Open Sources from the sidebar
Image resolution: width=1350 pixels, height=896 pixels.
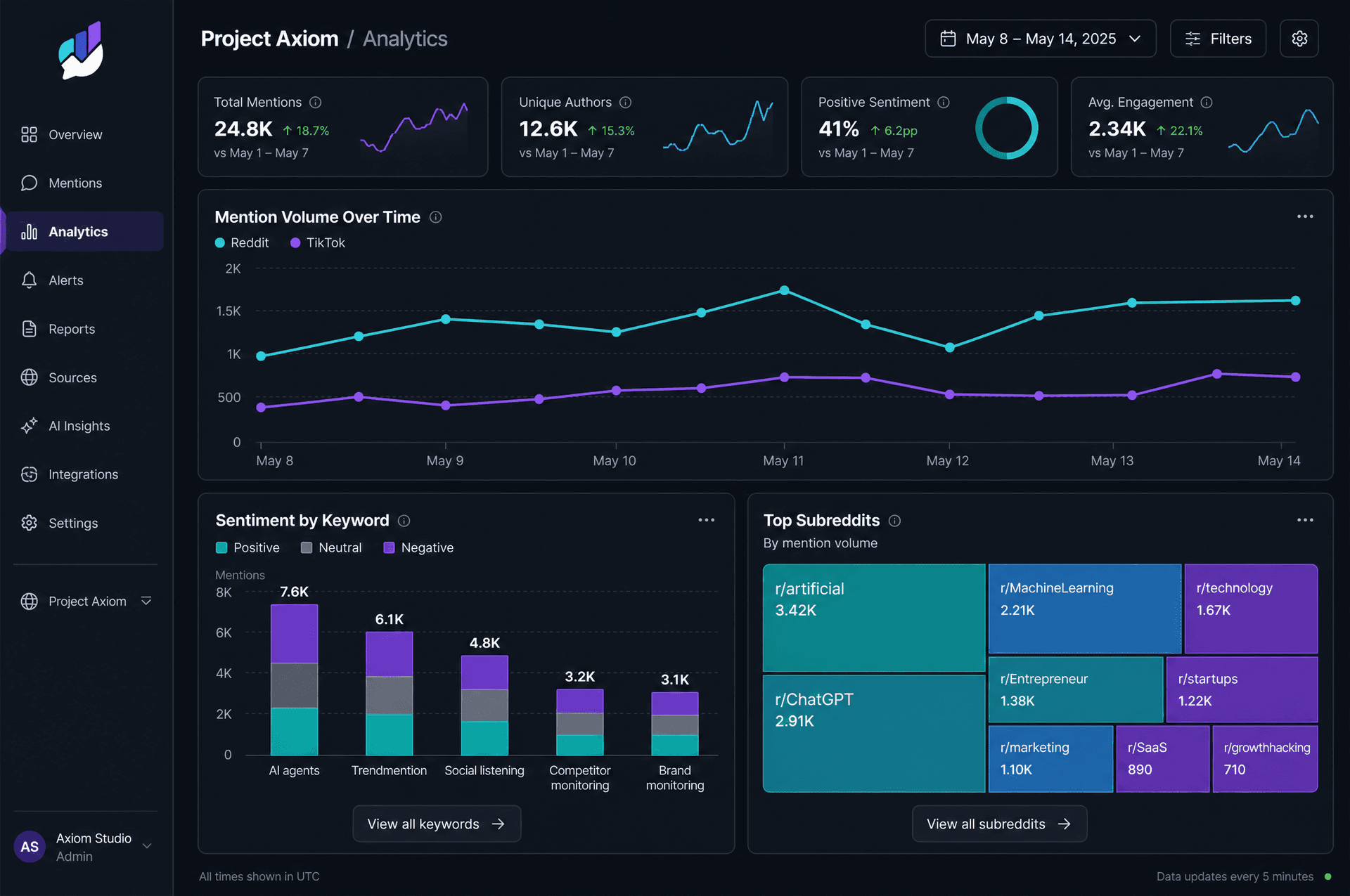(x=84, y=377)
